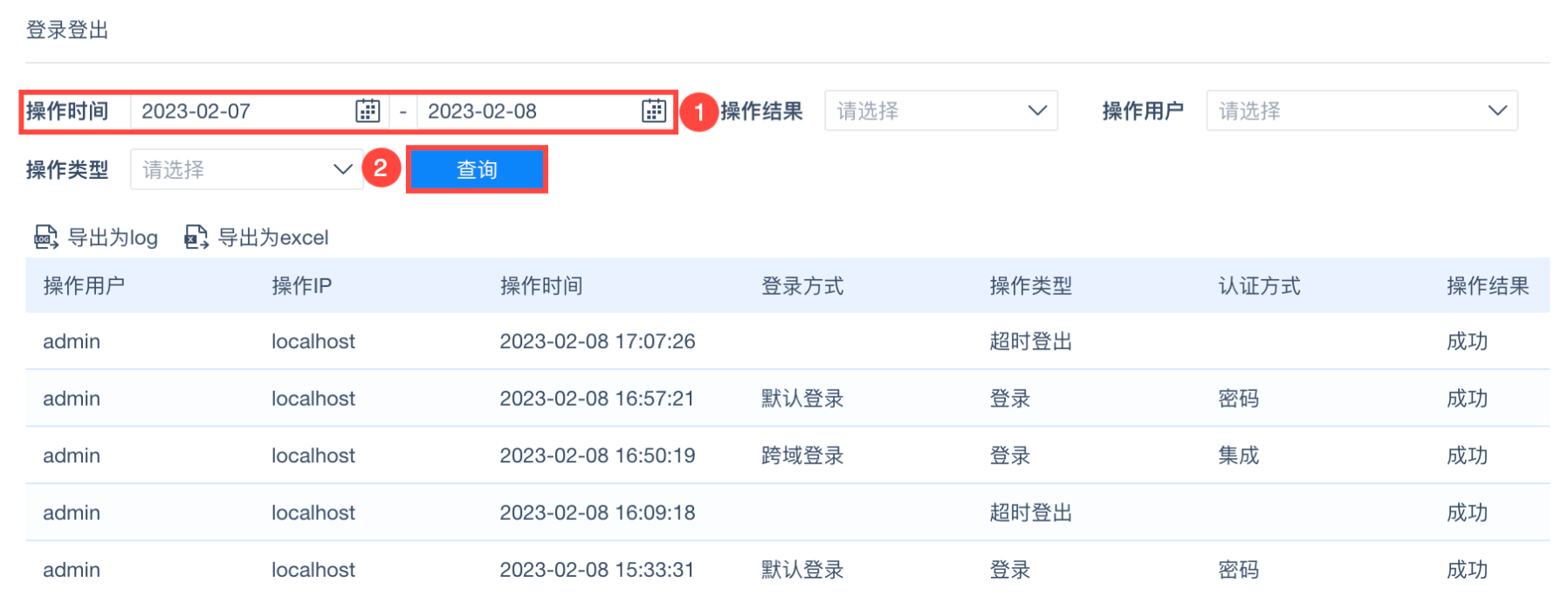
Task: Click the 登录方式 column header
Action: click(x=801, y=285)
